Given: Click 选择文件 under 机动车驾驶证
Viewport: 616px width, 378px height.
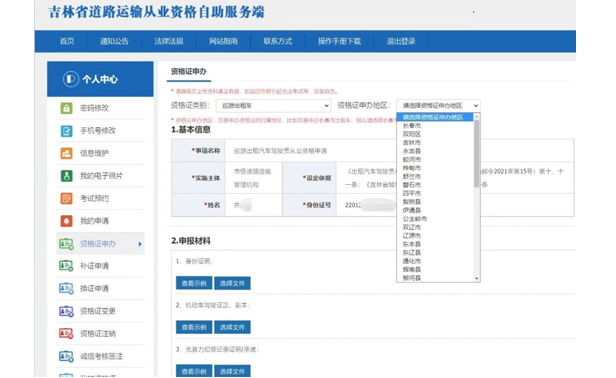Looking at the screenshot, I should coord(232,327).
